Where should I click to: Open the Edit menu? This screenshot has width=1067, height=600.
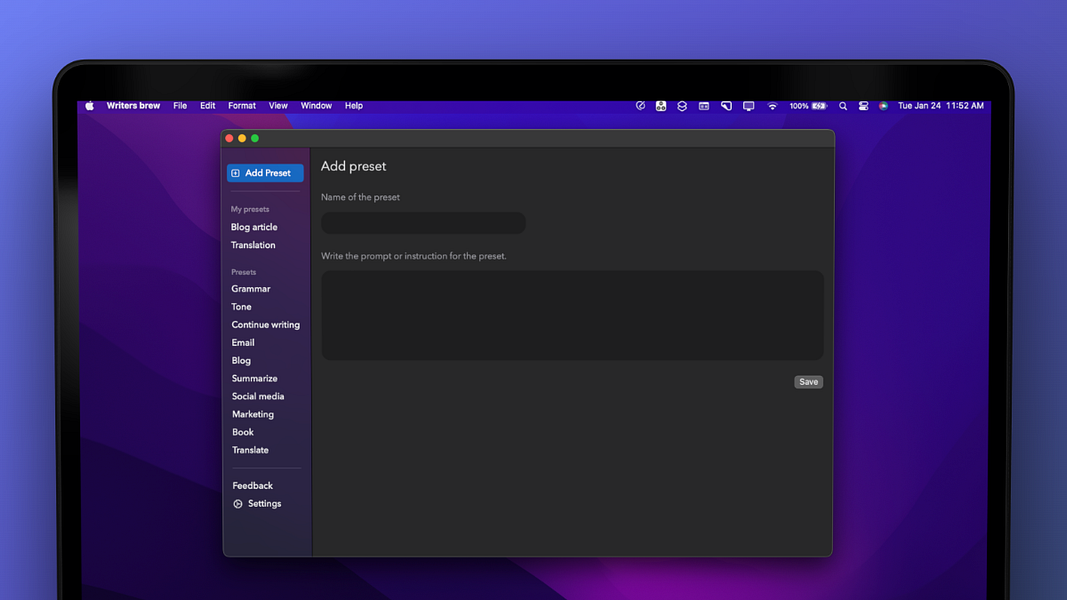coord(208,105)
